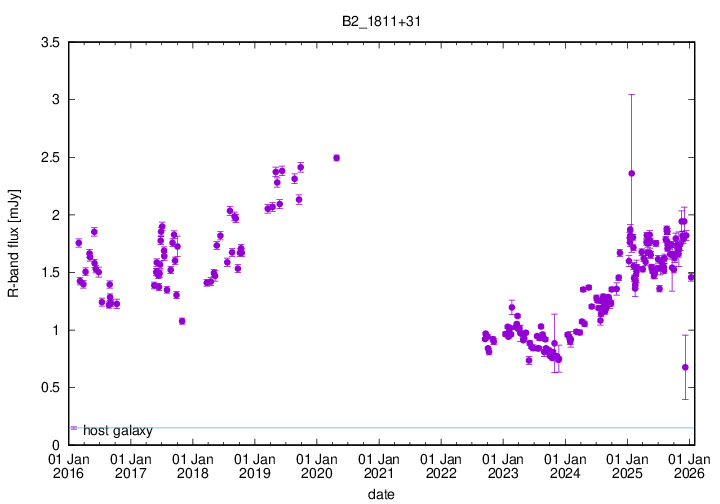
Task: Click the 01 Jan 2022 tick label
Action: pyautogui.click(x=441, y=466)
